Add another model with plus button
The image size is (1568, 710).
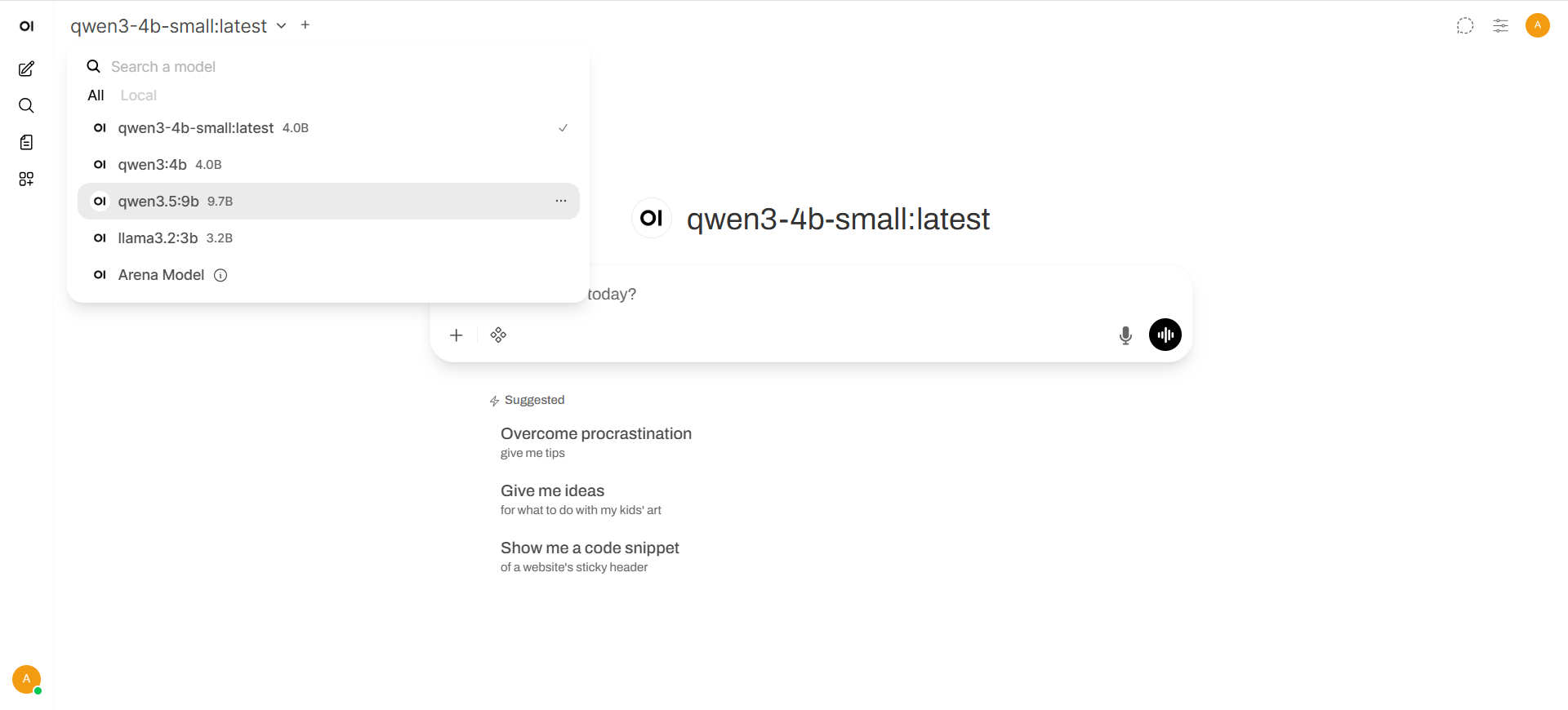coord(305,25)
